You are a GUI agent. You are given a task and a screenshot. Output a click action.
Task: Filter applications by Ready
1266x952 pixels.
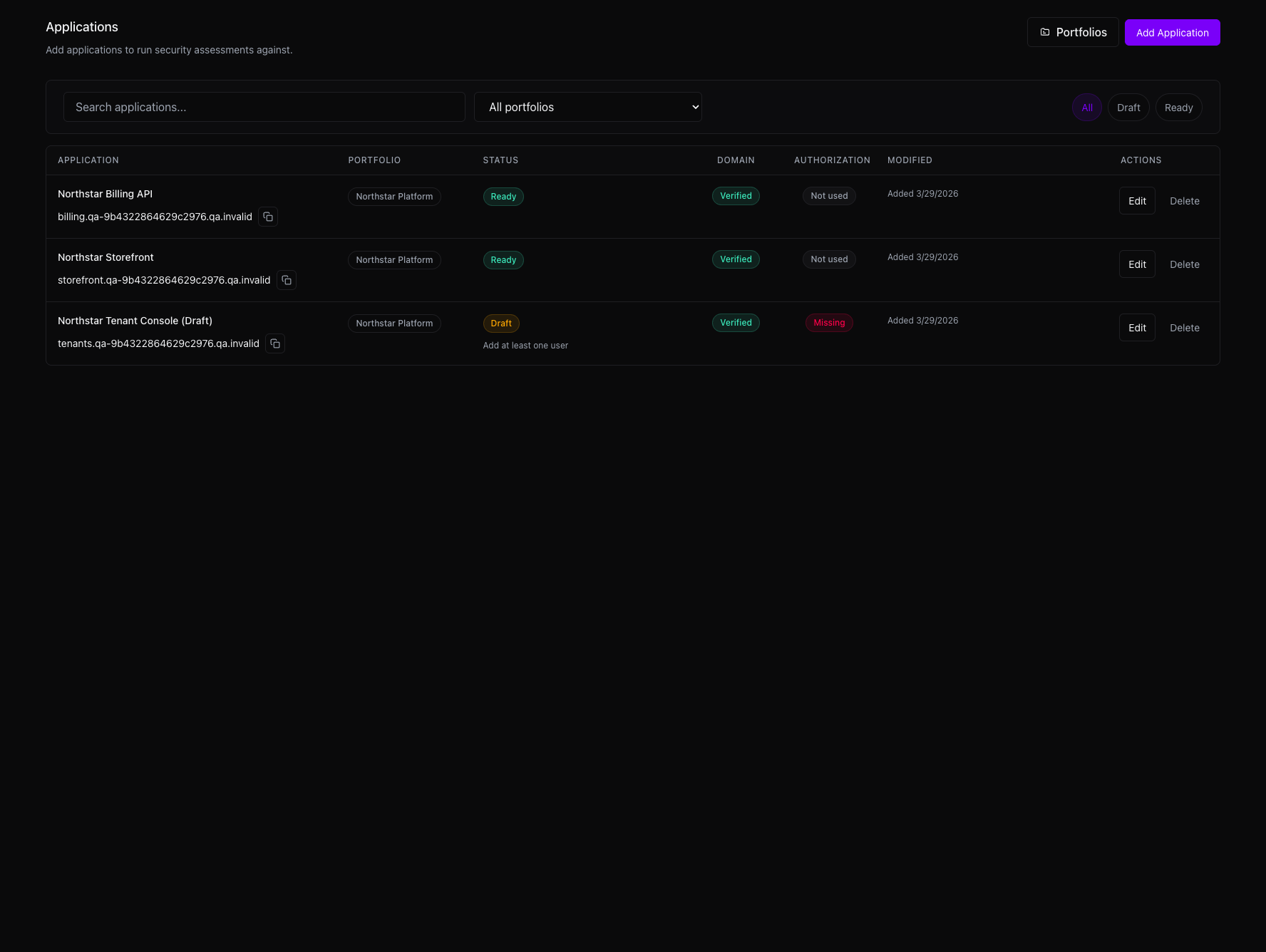1178,108
